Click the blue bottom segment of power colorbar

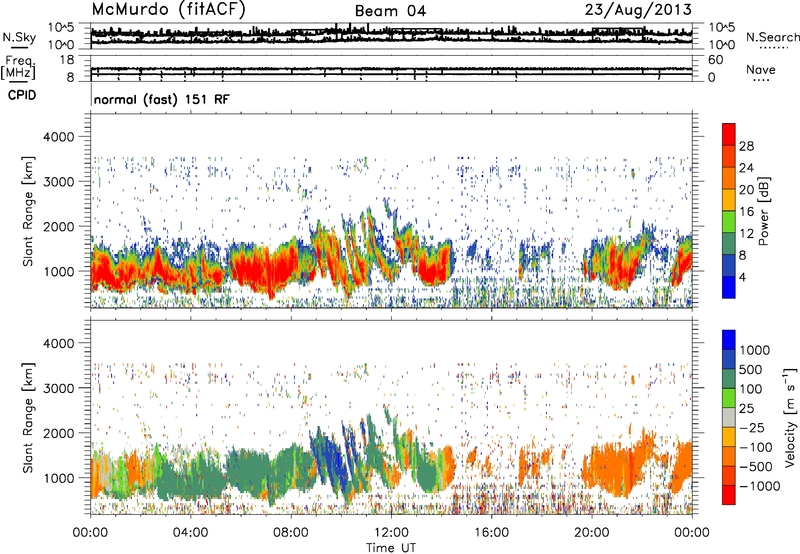[x=729, y=287]
